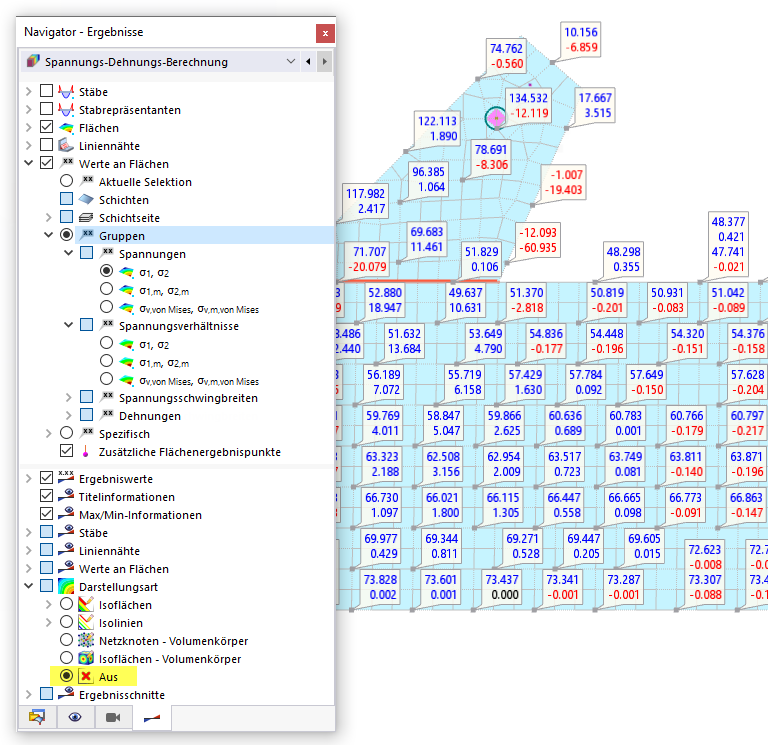Screen dimensions: 768x745
Task: Open the navigator data tab icon
Action: click(x=37, y=717)
